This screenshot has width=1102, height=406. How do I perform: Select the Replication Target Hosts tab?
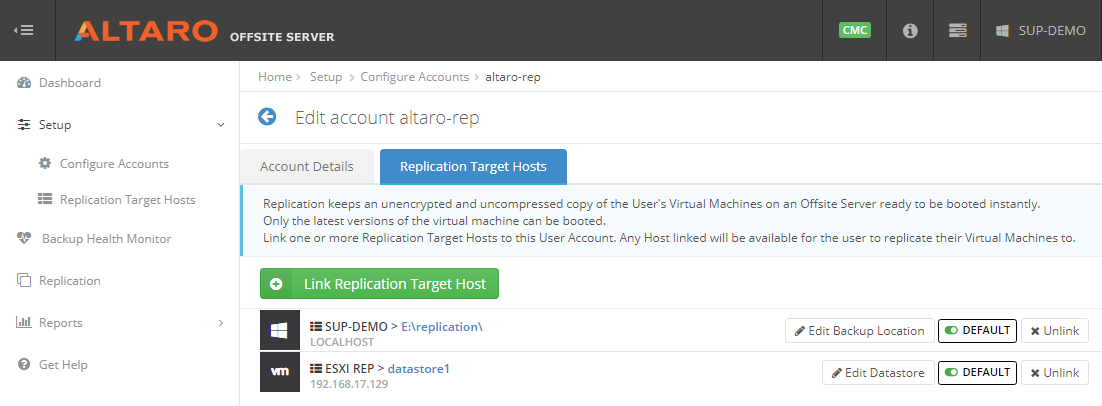[x=473, y=167]
